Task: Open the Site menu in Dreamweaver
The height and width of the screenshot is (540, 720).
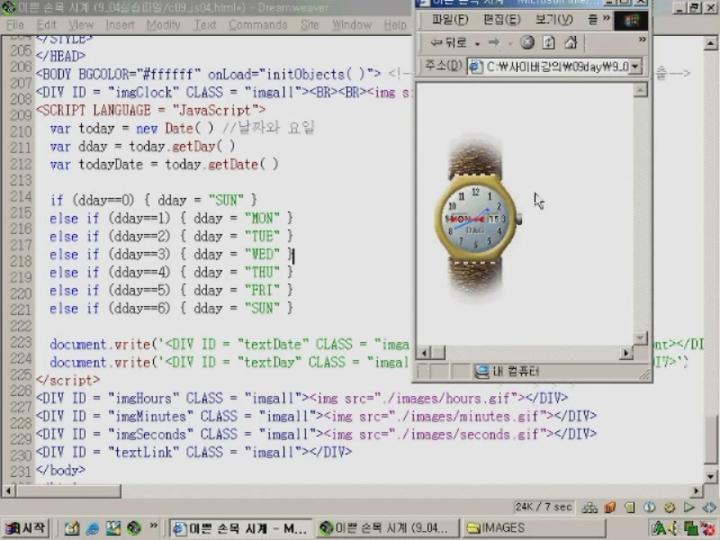Action: tap(309, 25)
